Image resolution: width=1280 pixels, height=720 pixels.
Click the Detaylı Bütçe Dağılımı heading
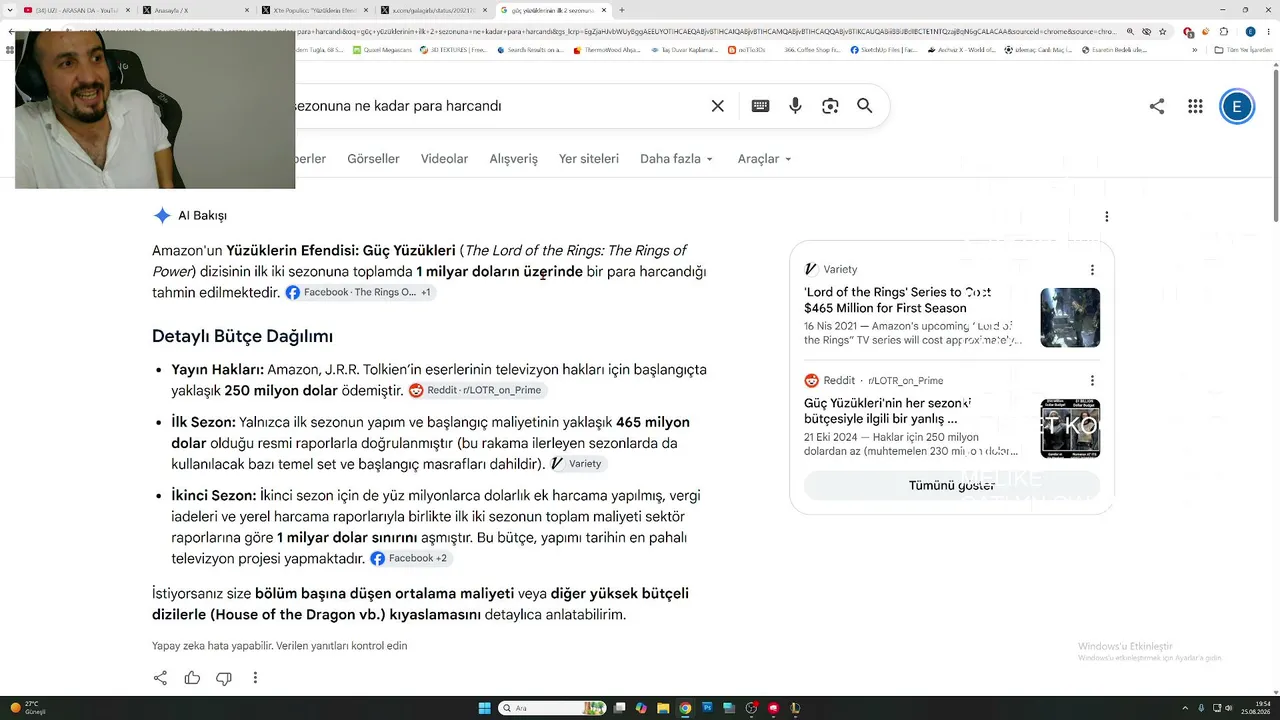pyautogui.click(x=242, y=337)
